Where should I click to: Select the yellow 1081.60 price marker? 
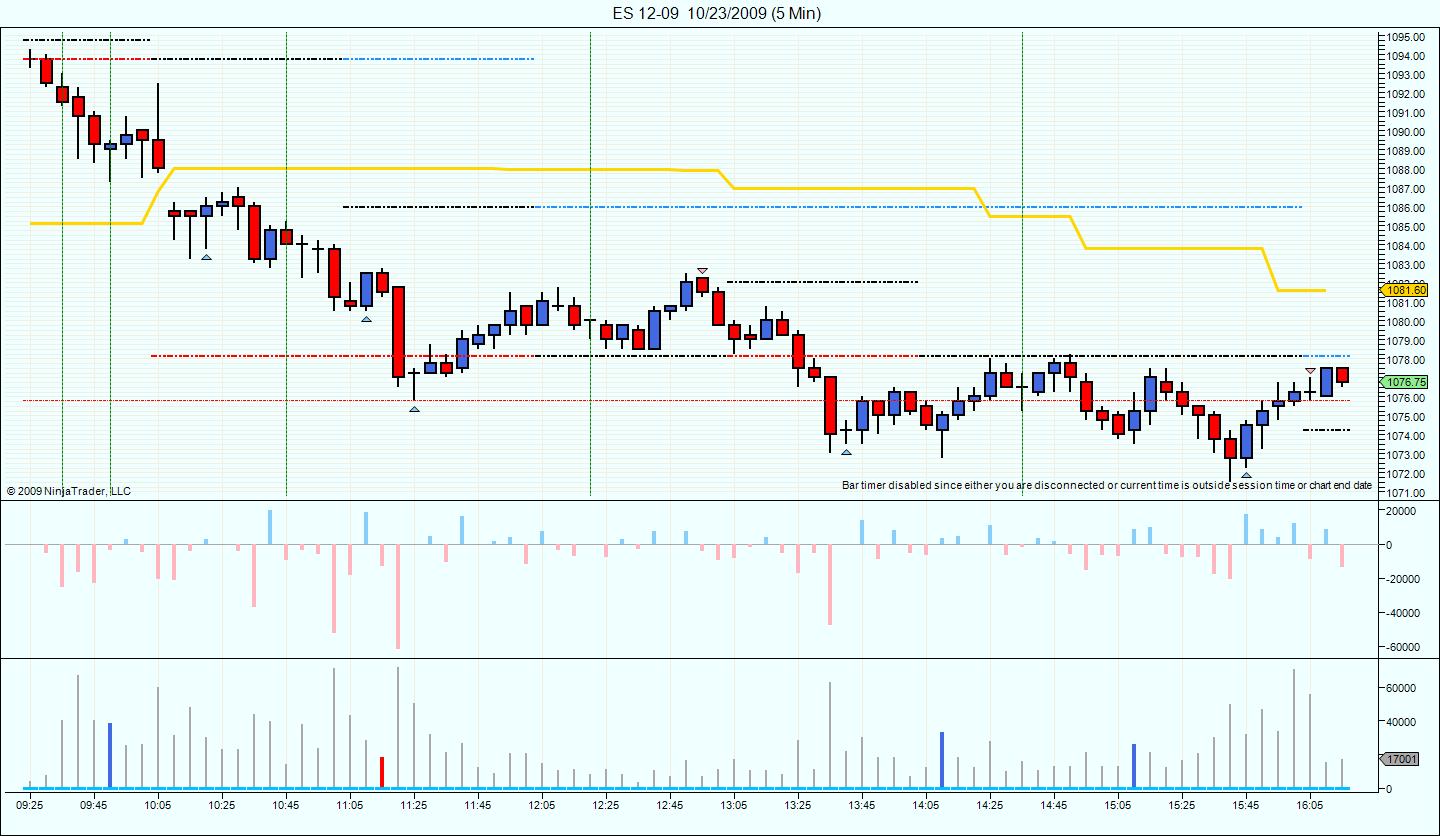tap(1403, 290)
